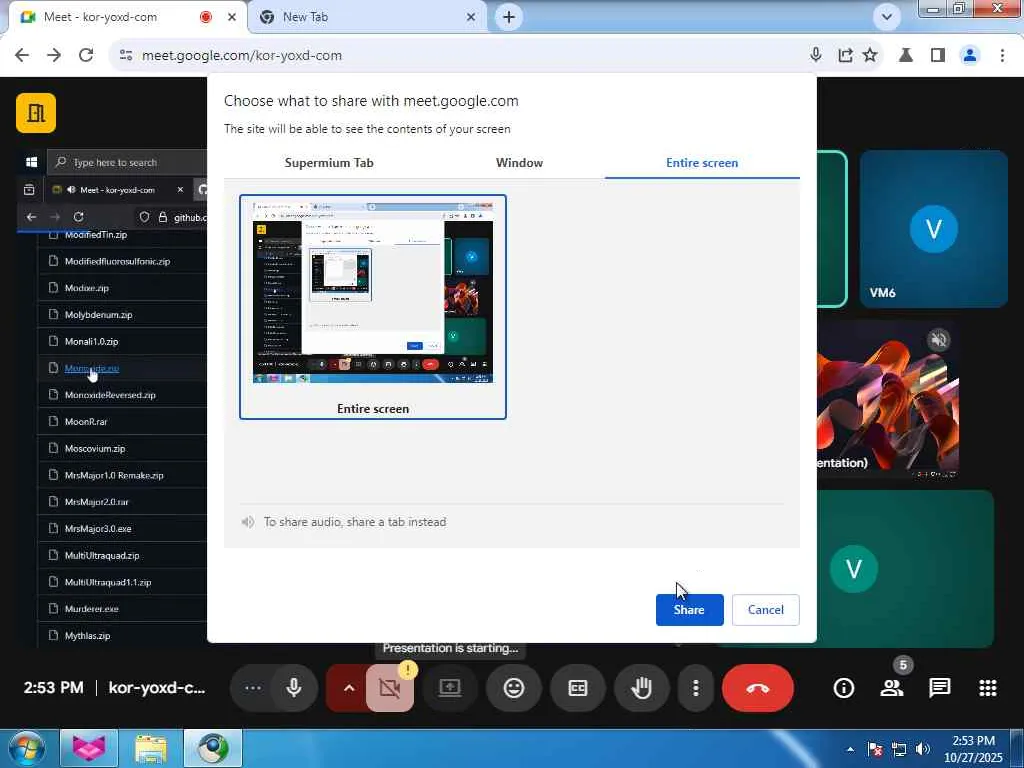Click the share page icon
Image resolution: width=1024 pixels, height=768 pixels.
coord(845,55)
